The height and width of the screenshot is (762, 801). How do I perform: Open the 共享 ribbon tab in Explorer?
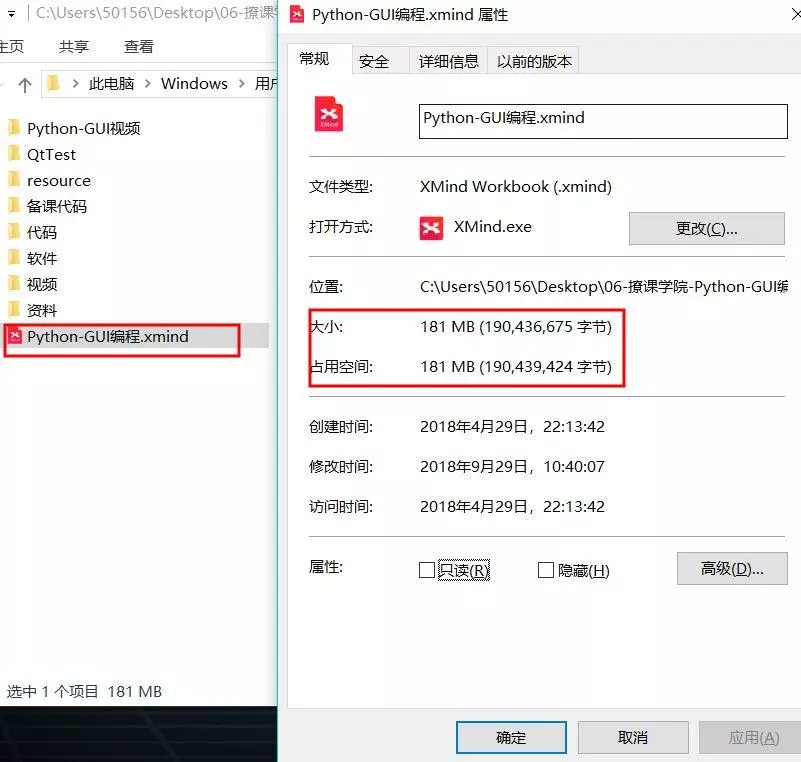click(74, 47)
